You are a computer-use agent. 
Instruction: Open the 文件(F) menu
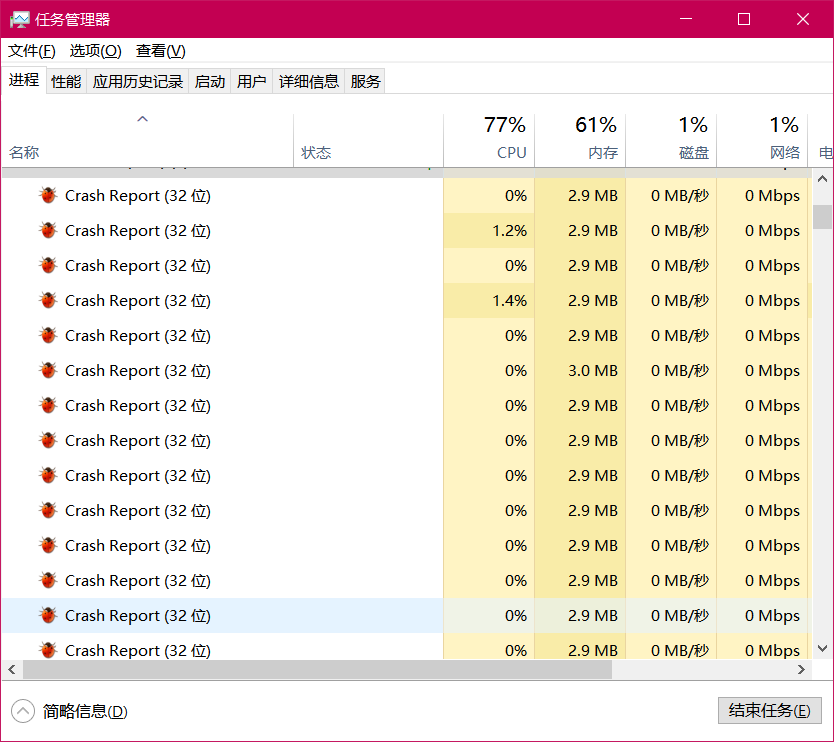[31, 51]
